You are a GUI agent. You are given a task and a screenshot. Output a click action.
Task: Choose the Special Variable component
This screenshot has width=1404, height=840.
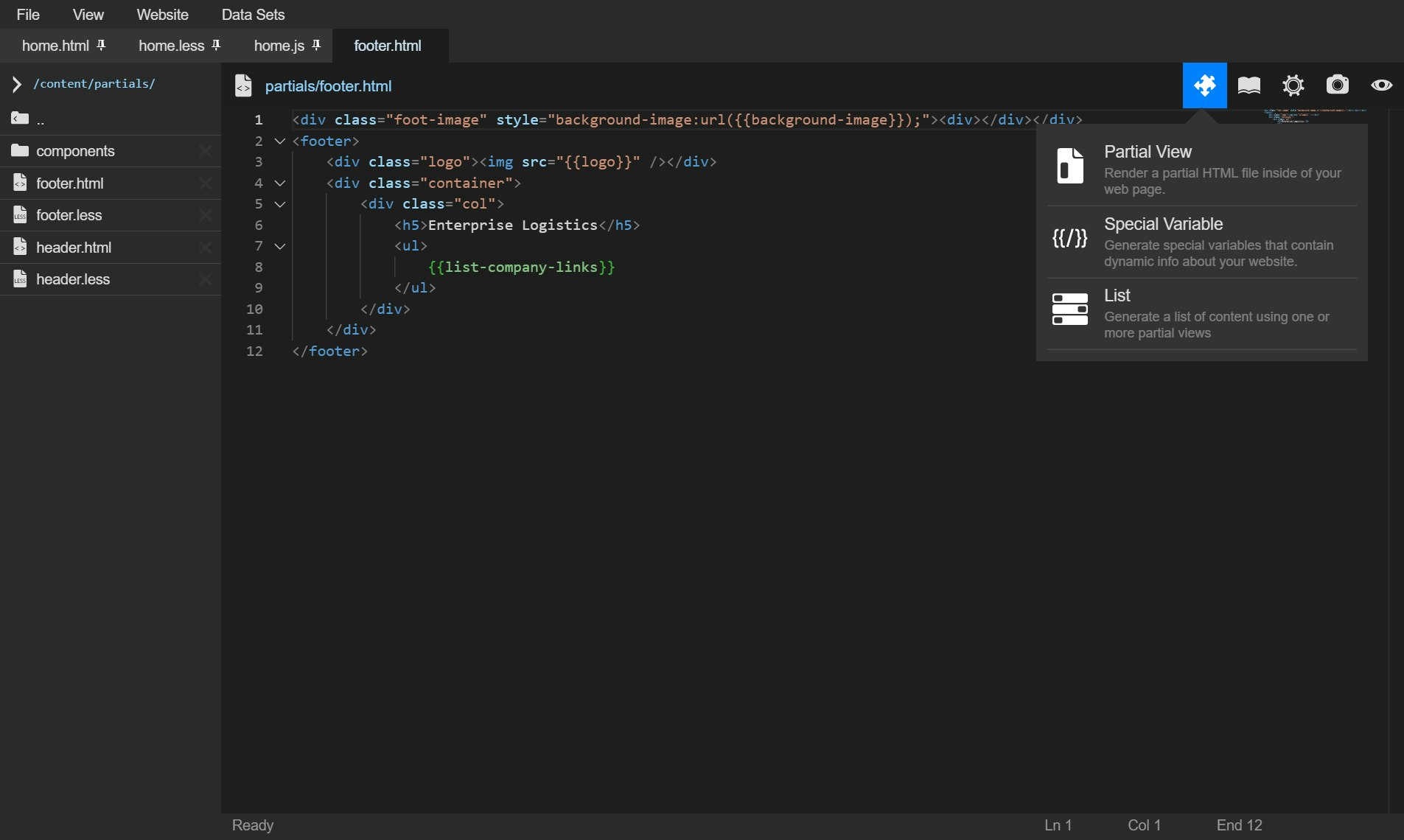pyautogui.click(x=1201, y=241)
